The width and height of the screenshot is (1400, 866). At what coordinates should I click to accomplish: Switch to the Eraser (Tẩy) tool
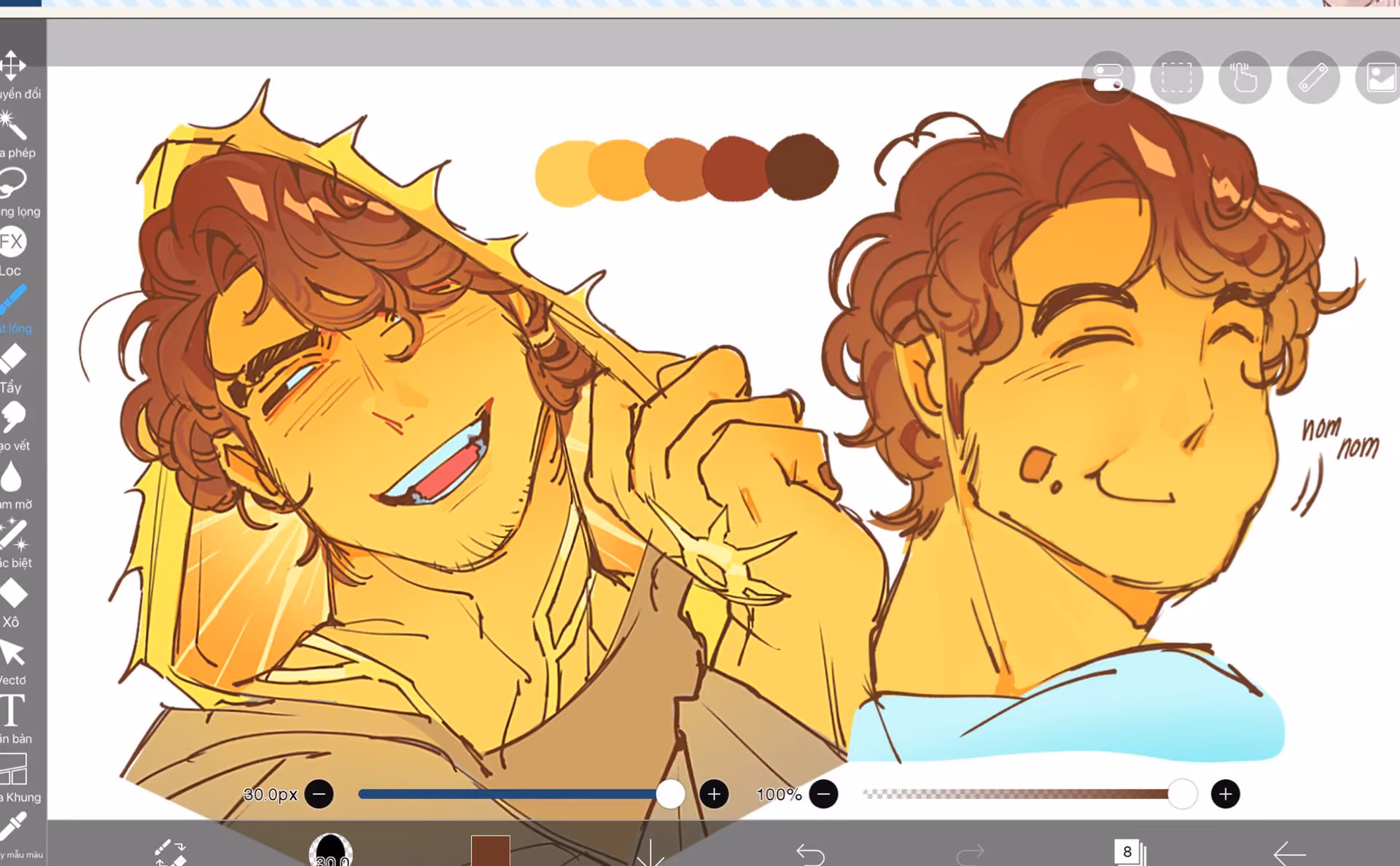12,359
